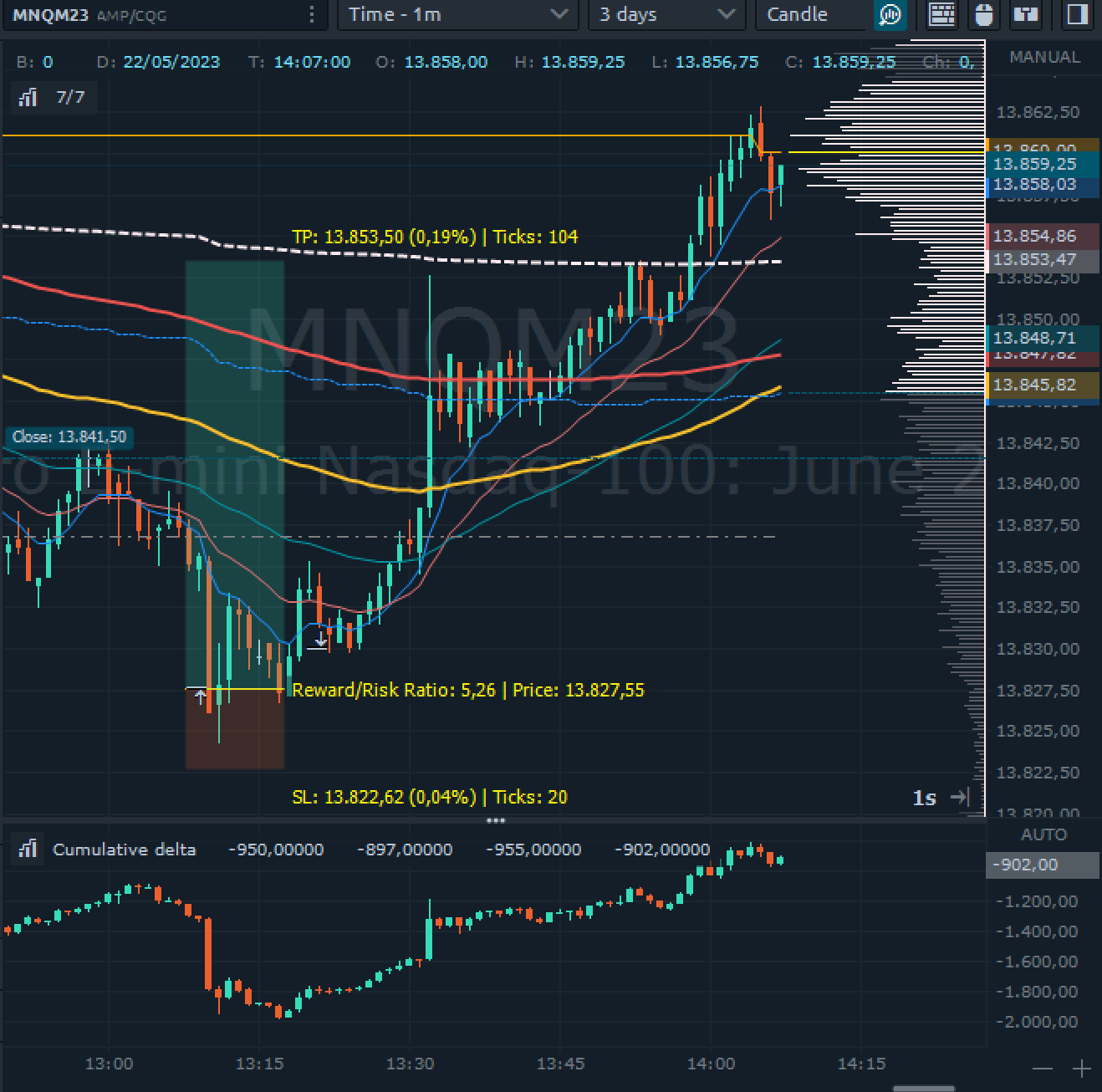Open the volume analysis tools icon
This screenshot has height=1092, width=1102.
tap(890, 14)
